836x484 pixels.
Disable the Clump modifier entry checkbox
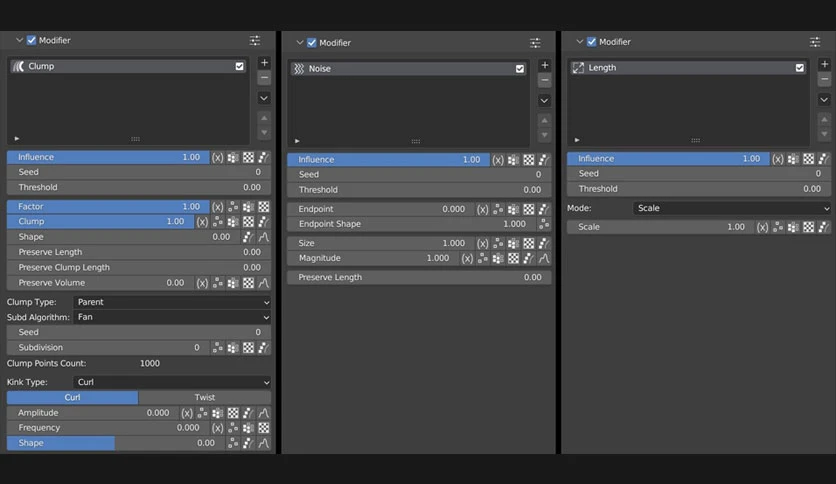239,66
